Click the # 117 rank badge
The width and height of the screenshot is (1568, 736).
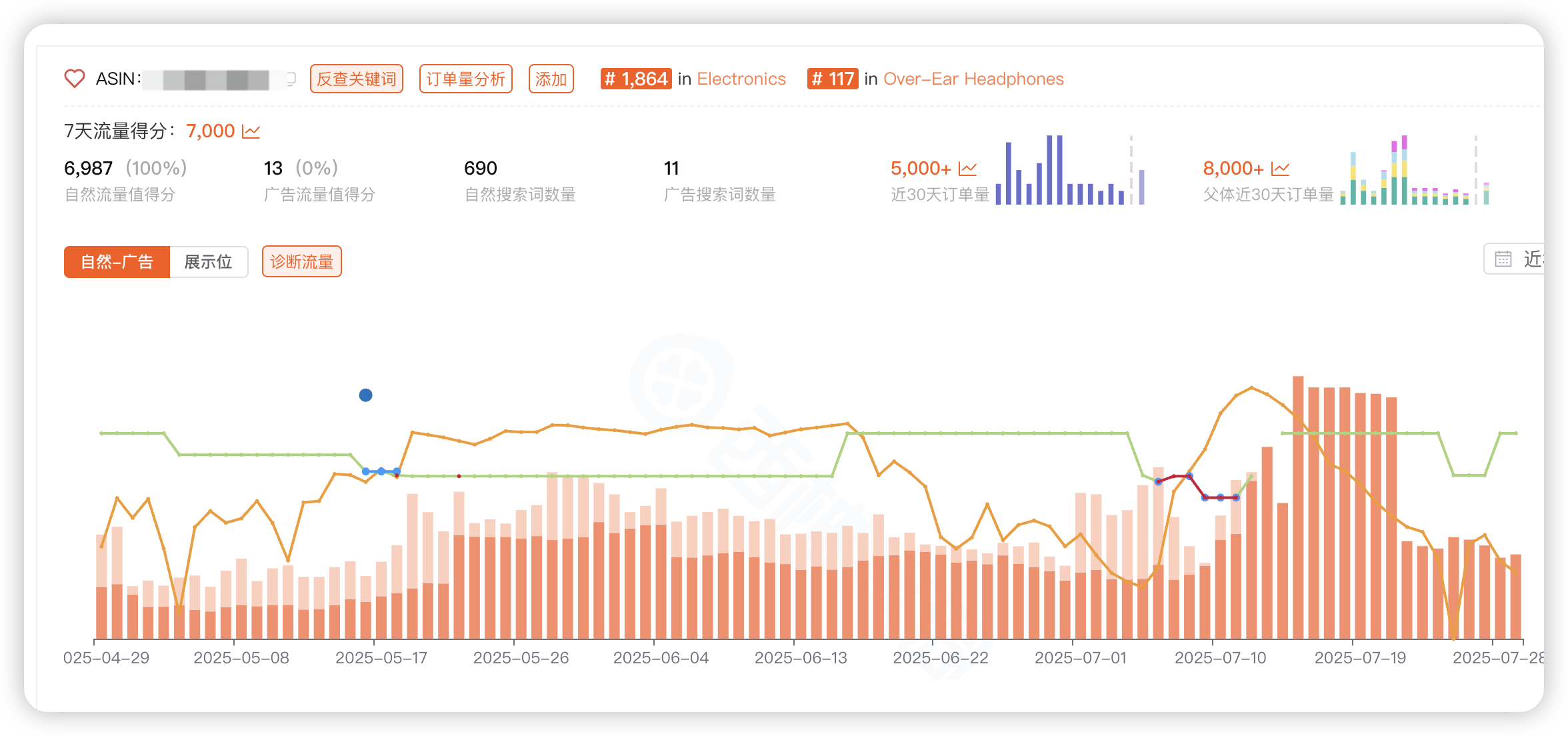click(832, 79)
